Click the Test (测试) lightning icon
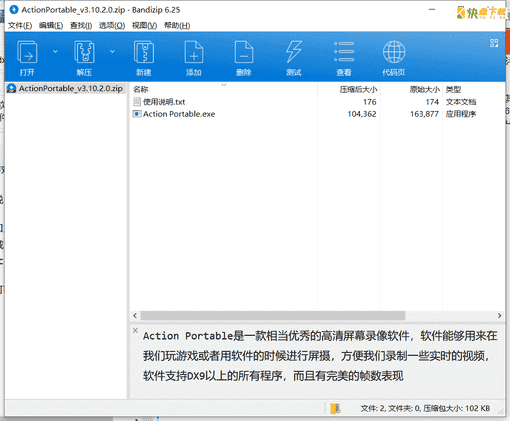The height and width of the screenshot is (421, 510). coord(294,52)
